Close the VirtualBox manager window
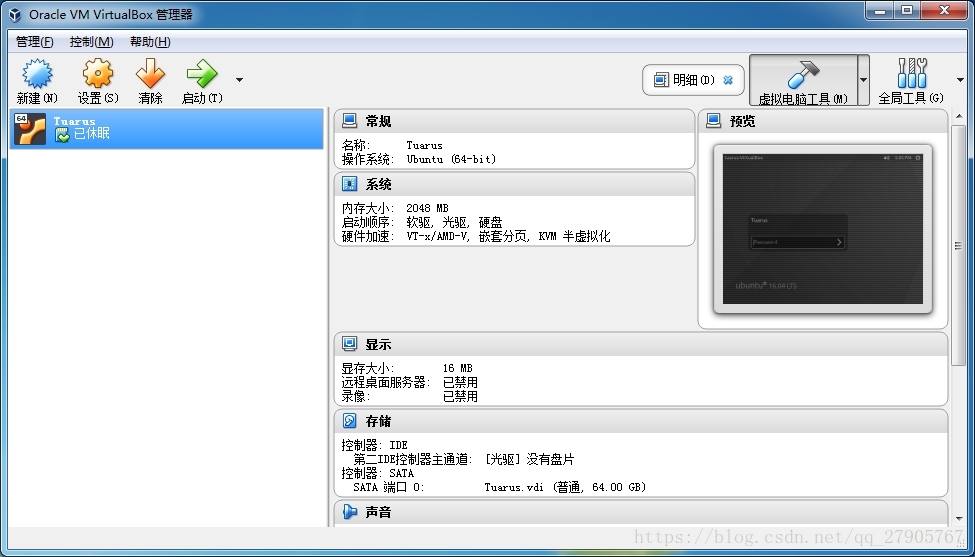This screenshot has width=975, height=557. coord(945,11)
